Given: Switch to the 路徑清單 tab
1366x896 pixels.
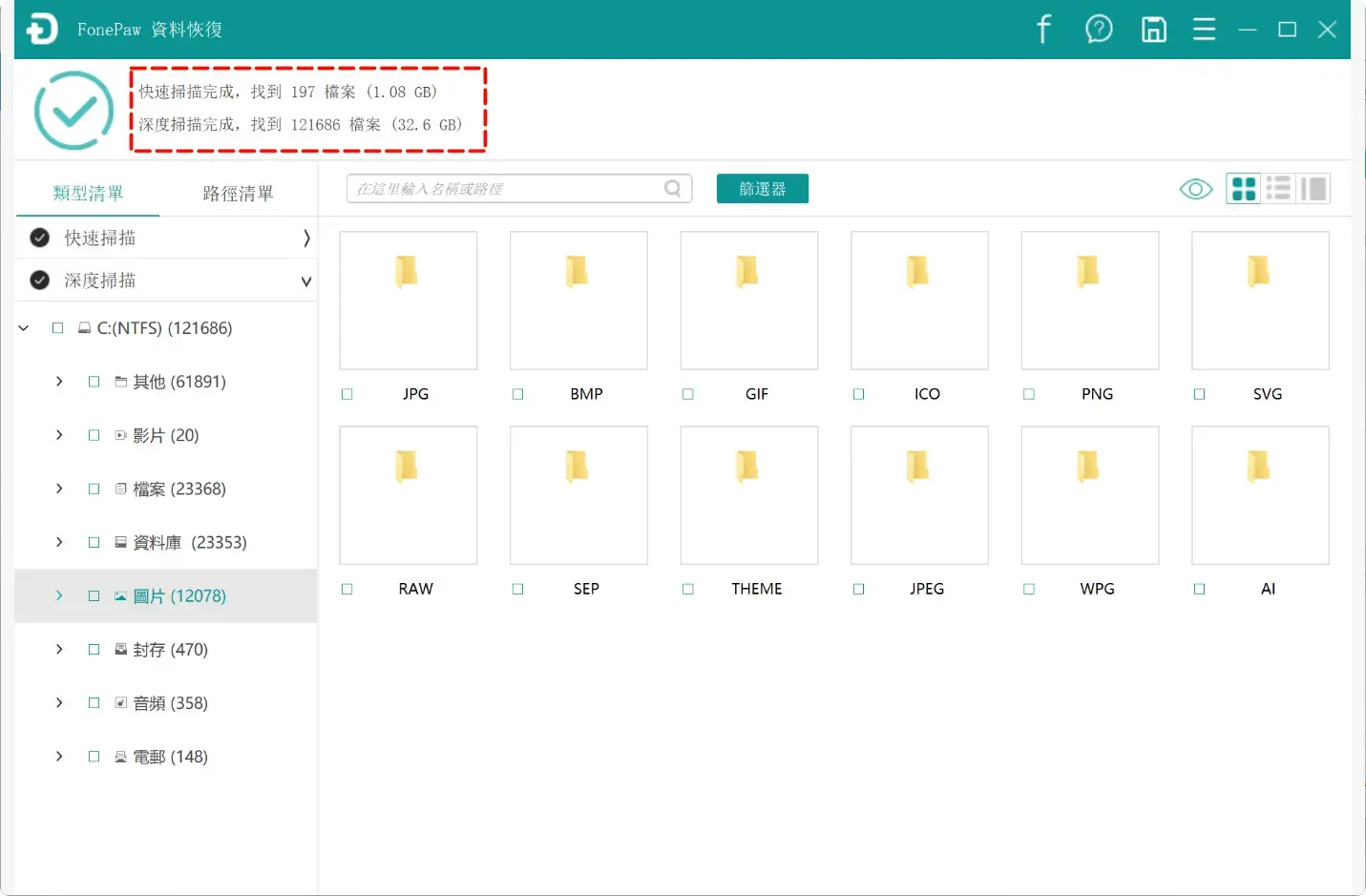Looking at the screenshot, I should 240,193.
